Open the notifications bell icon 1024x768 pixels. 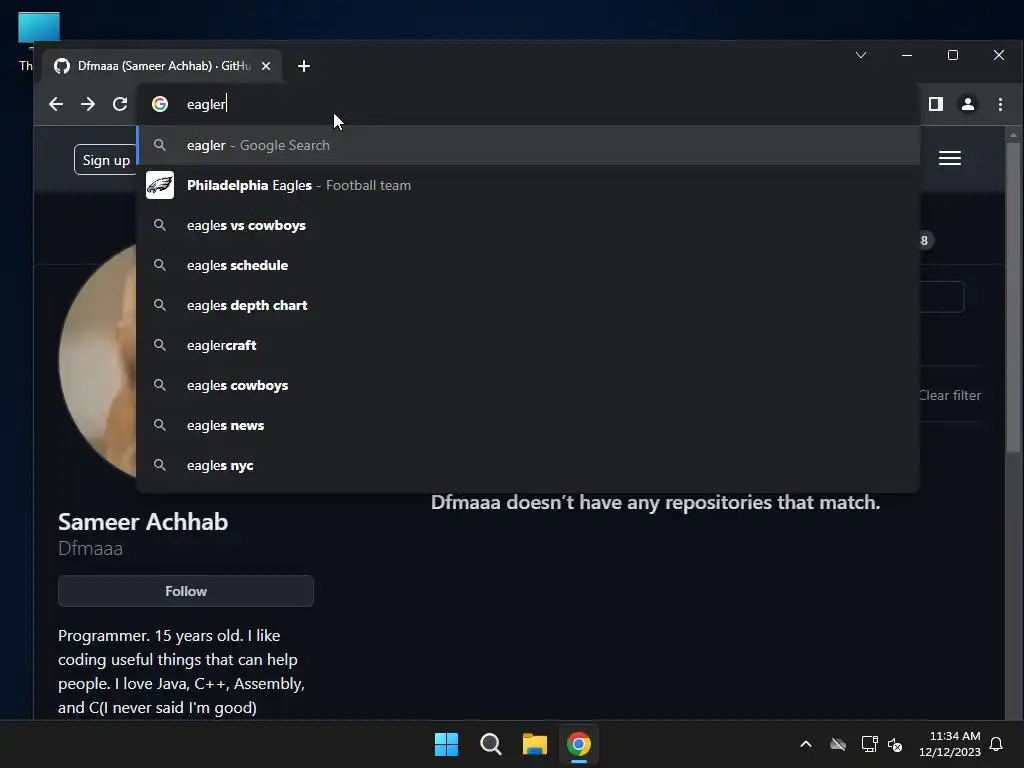(997, 744)
